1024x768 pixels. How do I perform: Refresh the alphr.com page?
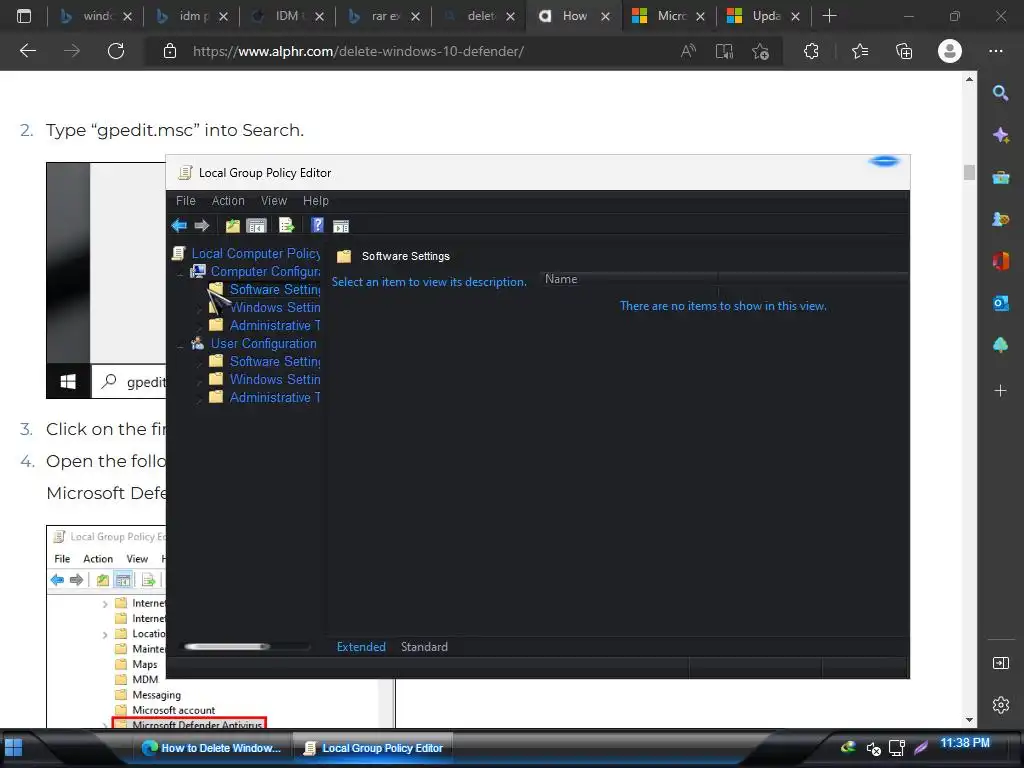pos(116,51)
